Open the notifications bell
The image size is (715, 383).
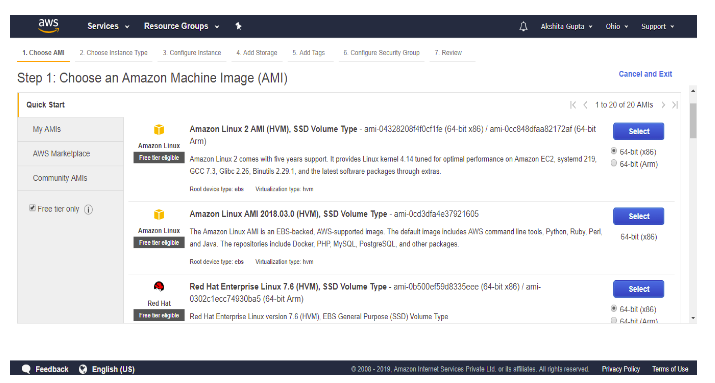point(523,26)
